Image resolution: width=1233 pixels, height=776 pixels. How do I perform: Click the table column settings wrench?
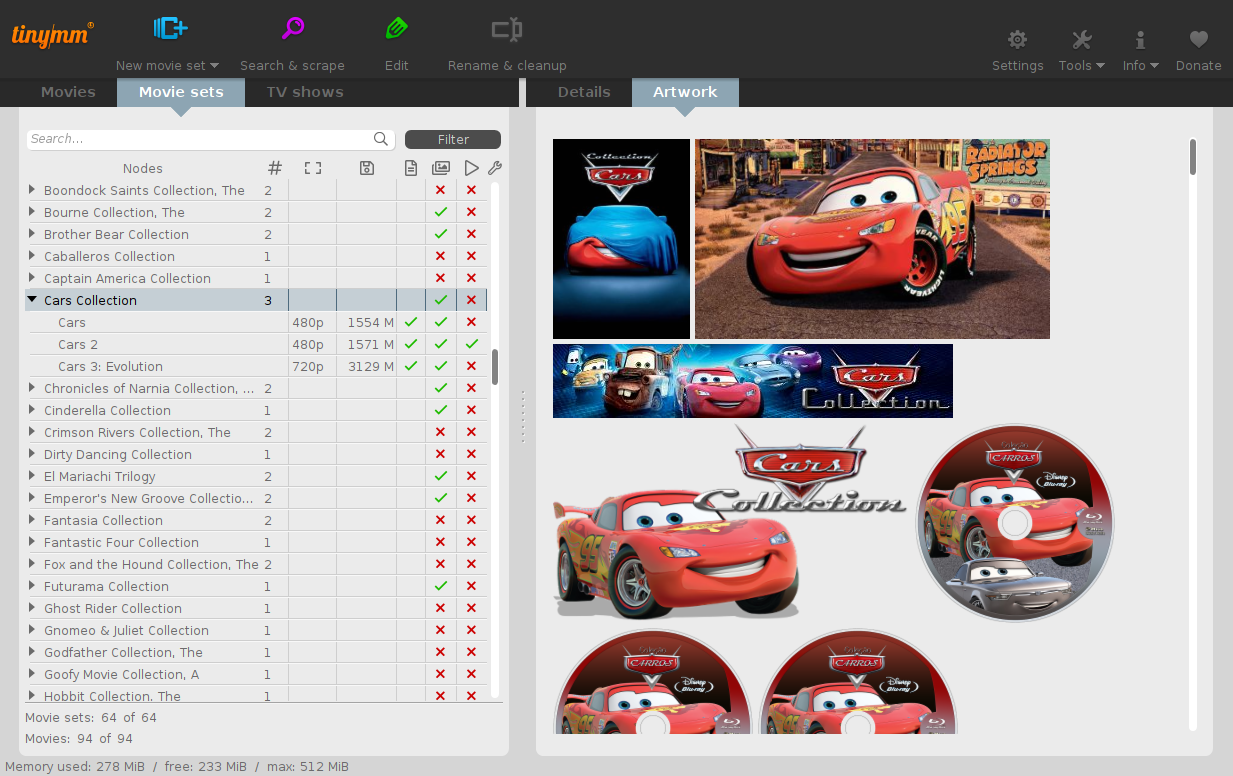pyautogui.click(x=494, y=168)
